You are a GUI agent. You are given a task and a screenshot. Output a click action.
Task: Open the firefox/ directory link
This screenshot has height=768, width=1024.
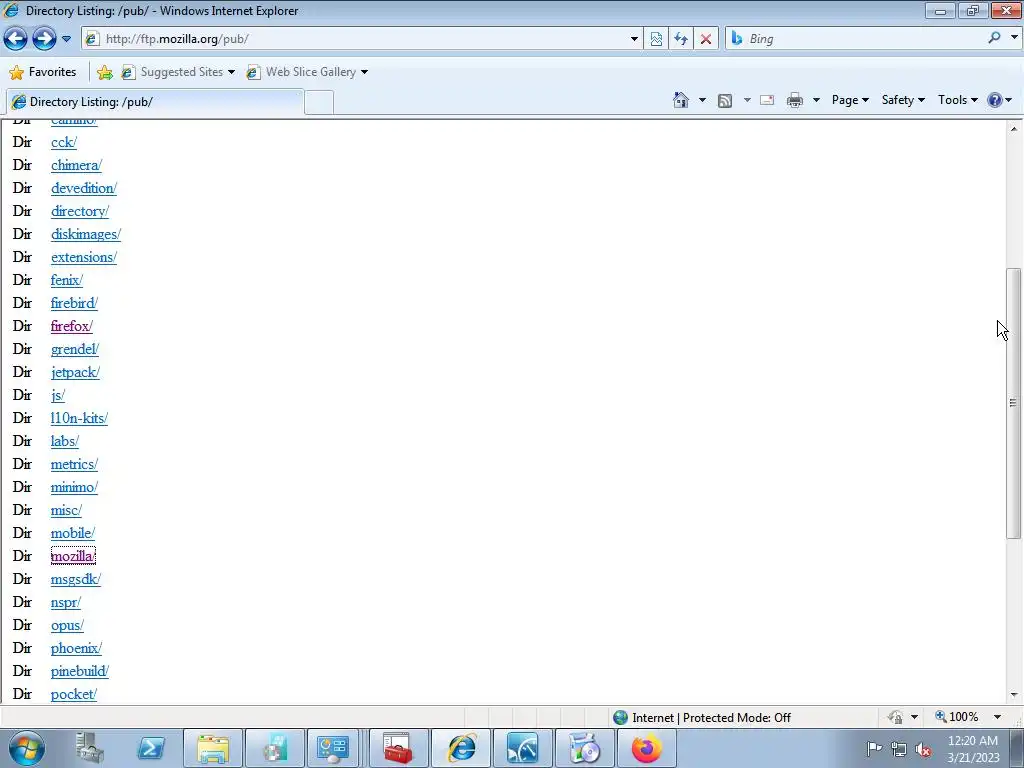(72, 326)
